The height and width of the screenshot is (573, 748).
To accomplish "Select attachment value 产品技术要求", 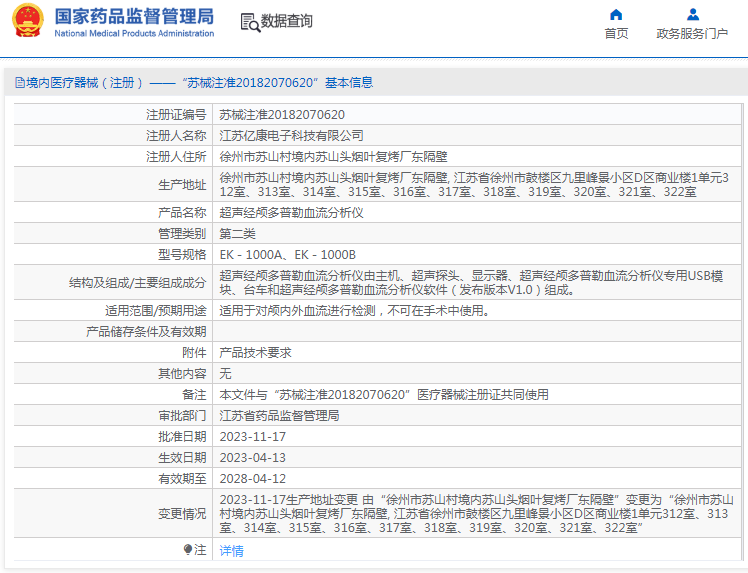I will click(255, 353).
